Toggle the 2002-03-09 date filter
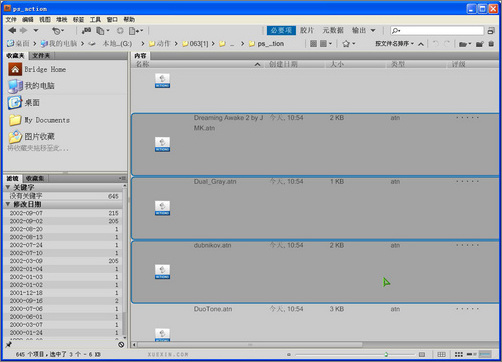 64,261
